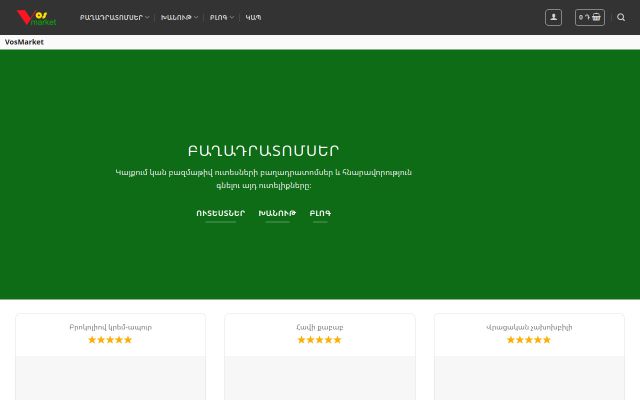Open the ԿԱՊ menu item

click(253, 18)
